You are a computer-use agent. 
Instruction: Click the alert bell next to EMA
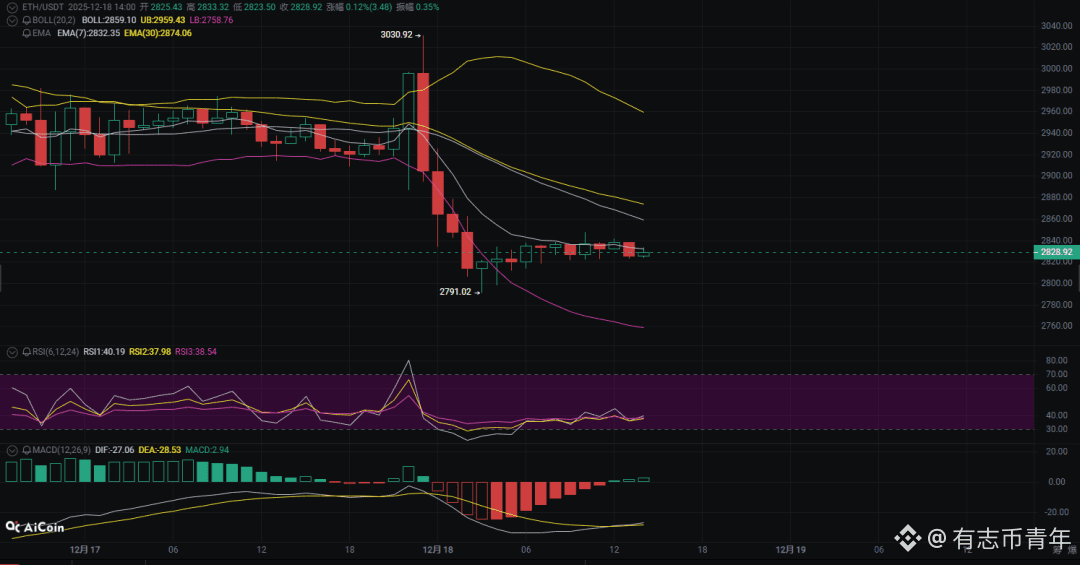(27, 33)
